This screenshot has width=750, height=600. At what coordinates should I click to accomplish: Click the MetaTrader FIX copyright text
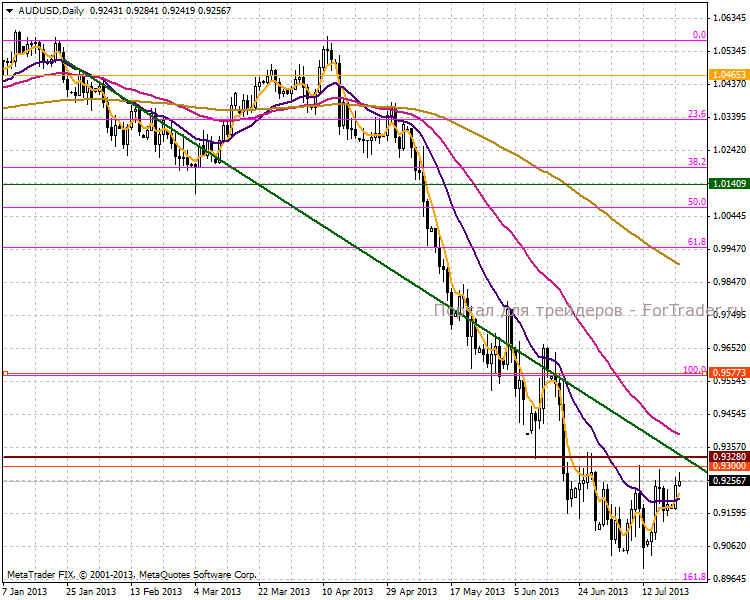pos(132,575)
